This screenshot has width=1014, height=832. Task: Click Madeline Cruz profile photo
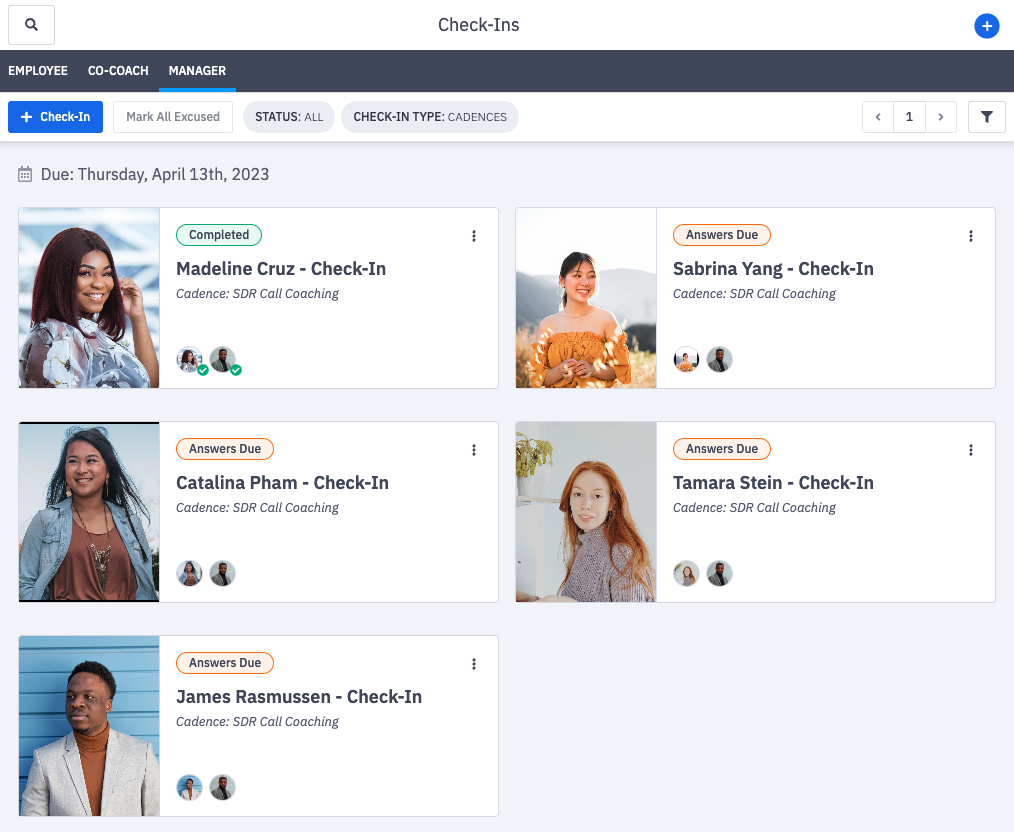pos(89,298)
